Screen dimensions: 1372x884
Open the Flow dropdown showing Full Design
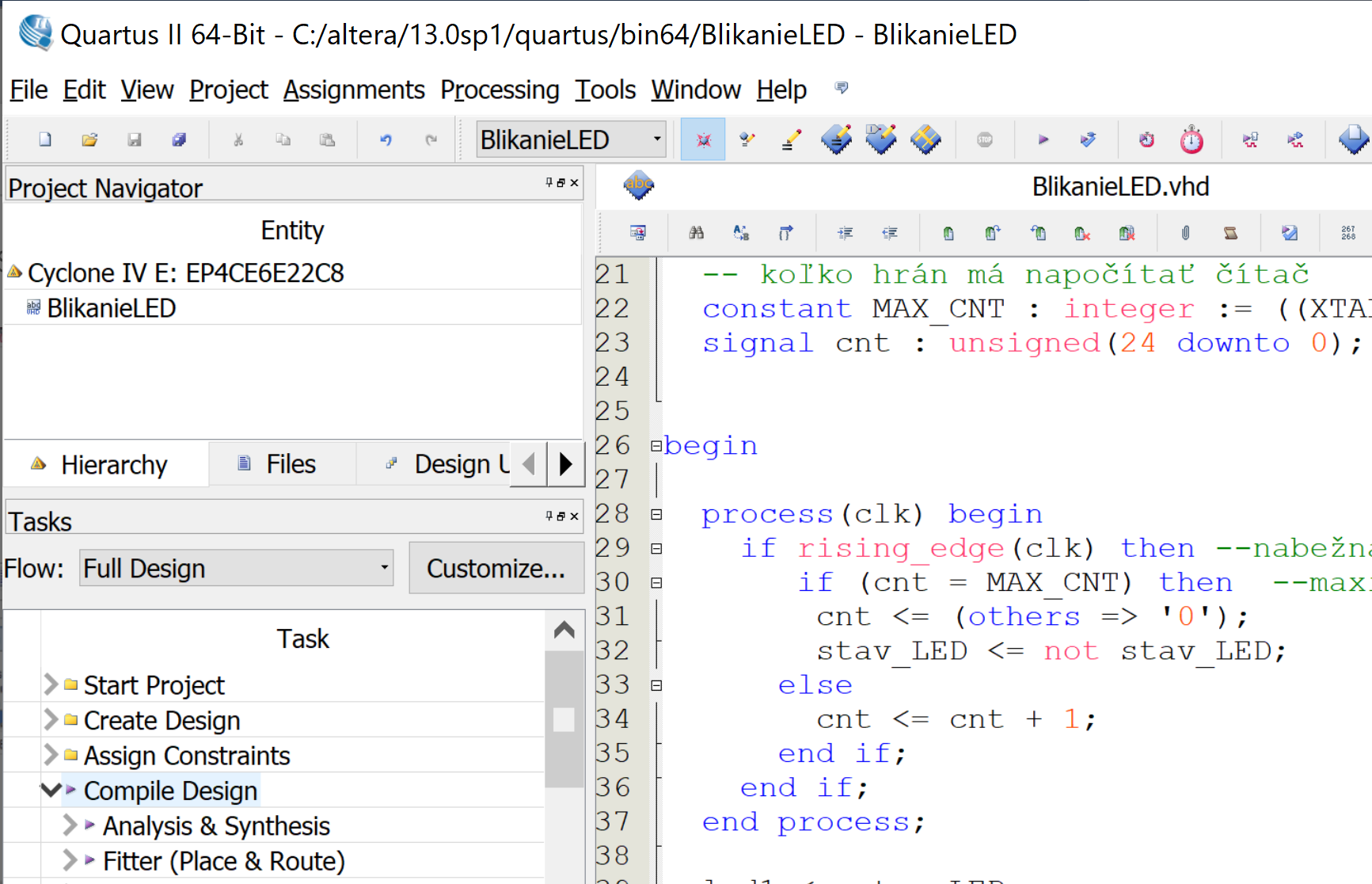[x=236, y=568]
